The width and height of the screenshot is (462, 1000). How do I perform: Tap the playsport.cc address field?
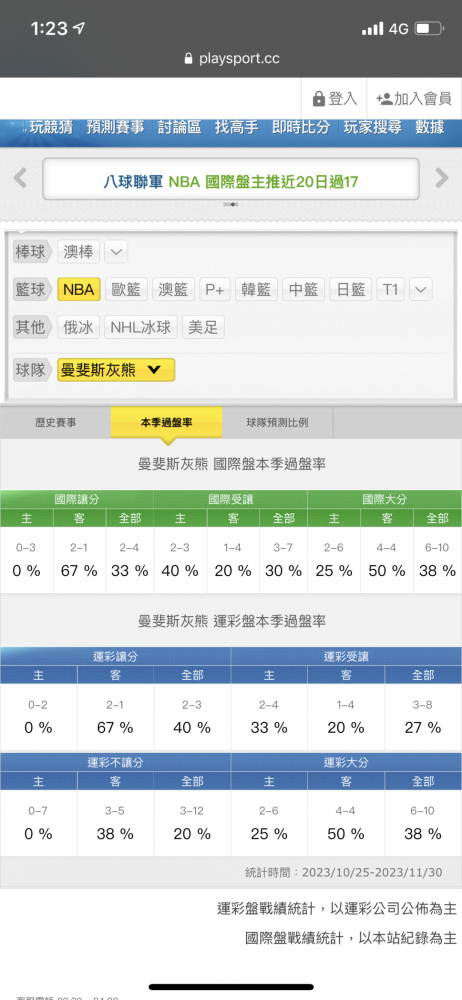(231, 59)
